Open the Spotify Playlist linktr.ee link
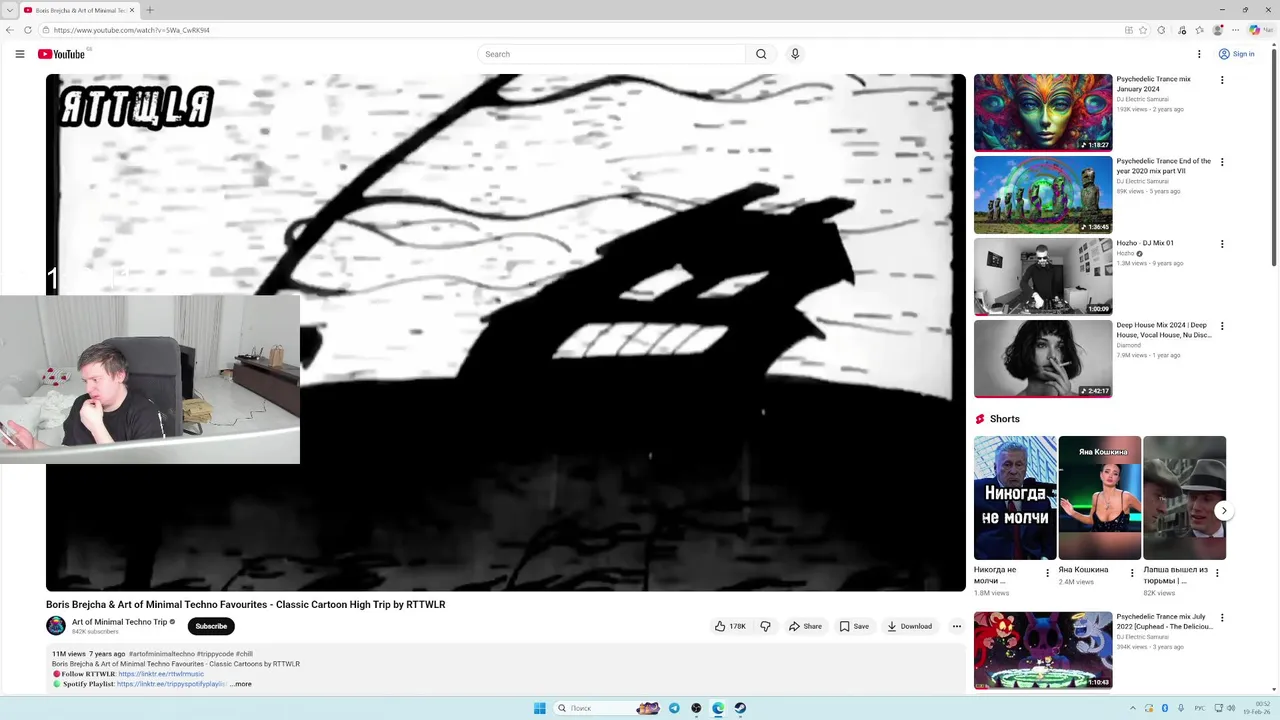The height and width of the screenshot is (720, 1280). tap(172, 684)
